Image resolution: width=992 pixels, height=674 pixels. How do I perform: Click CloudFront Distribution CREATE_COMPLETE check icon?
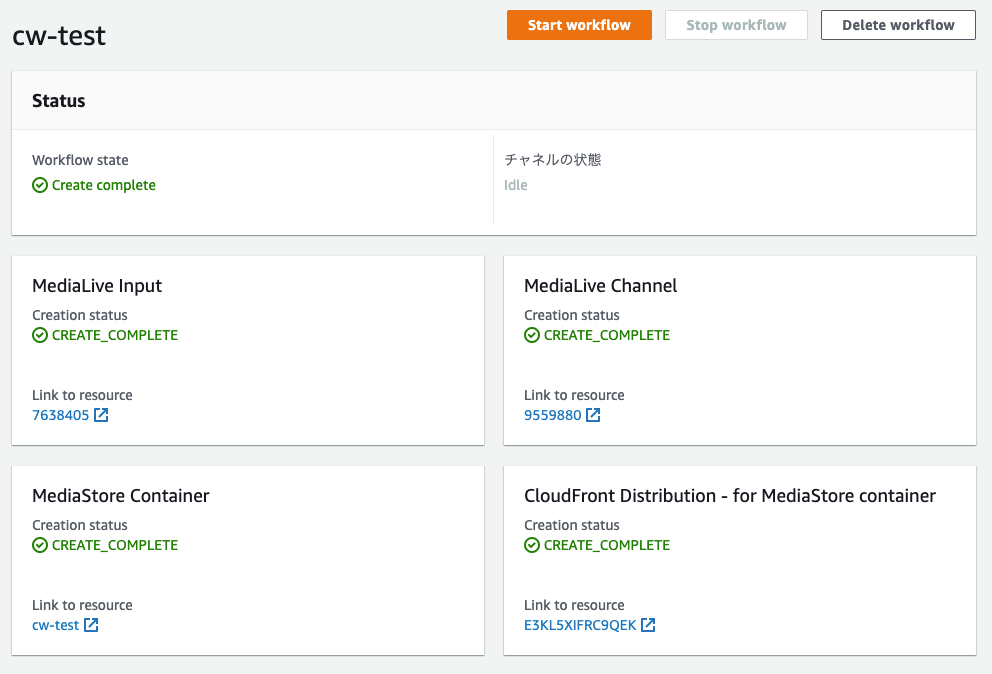coord(532,546)
